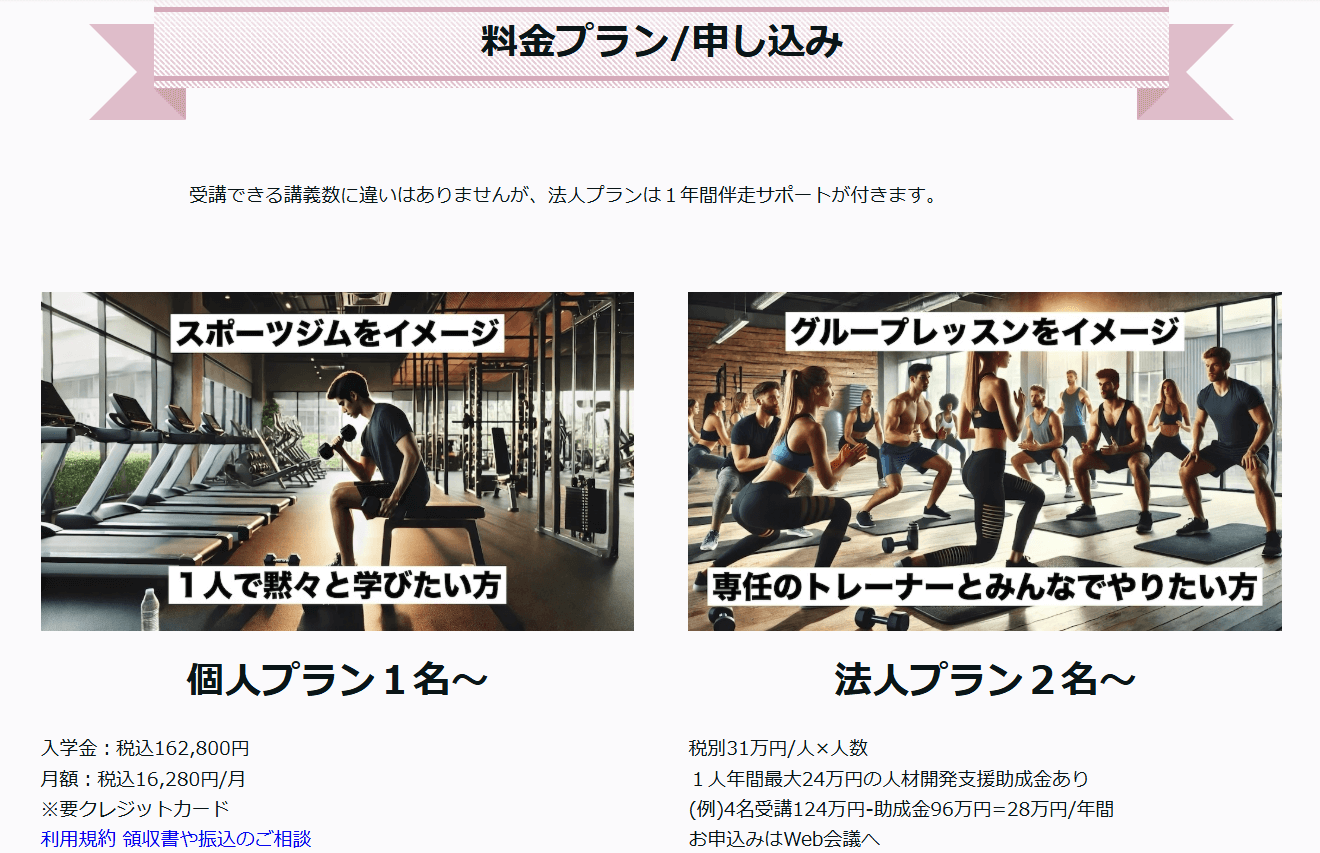Click the 税別31万円/人×人数 price text
The image size is (1320, 853).
tap(778, 748)
